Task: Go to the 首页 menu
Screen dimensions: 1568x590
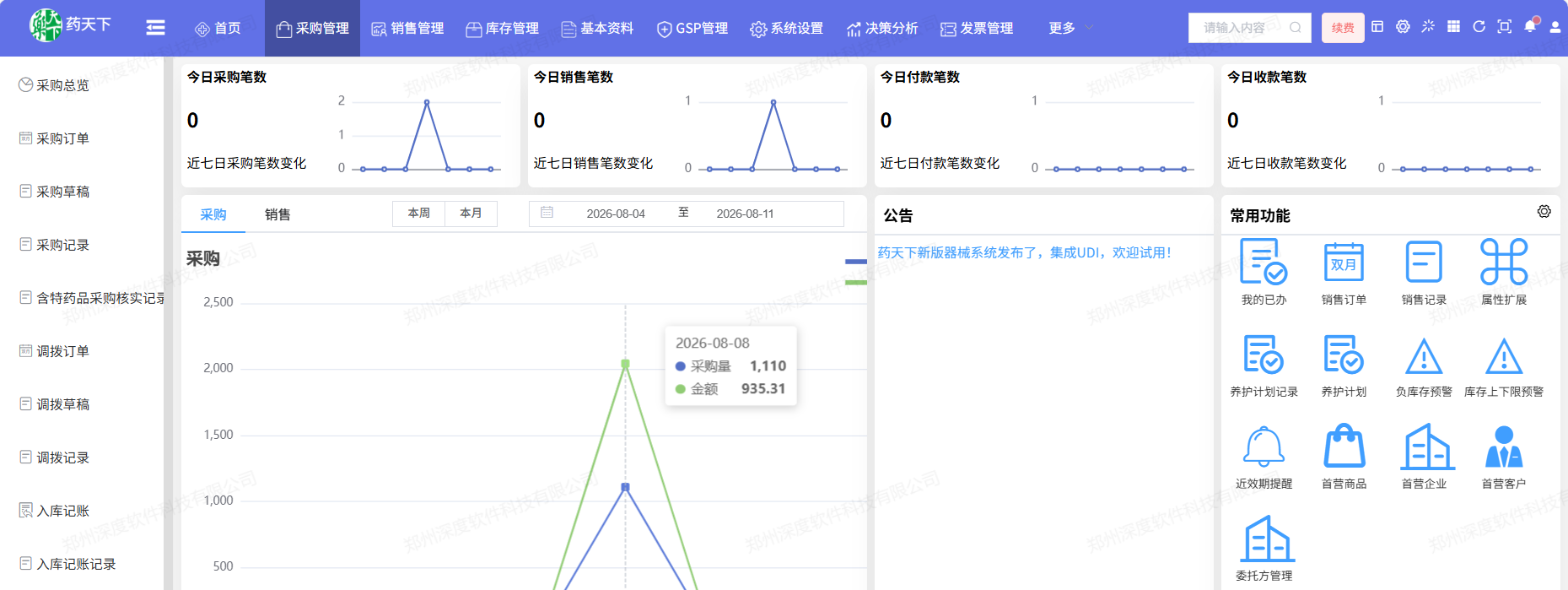Action: click(x=218, y=28)
